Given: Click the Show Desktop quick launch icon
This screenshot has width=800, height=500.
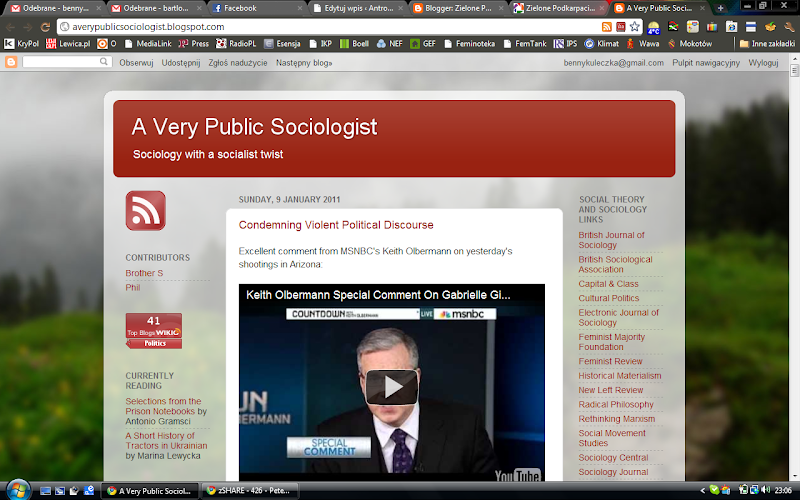Looking at the screenshot, I should tap(45, 491).
